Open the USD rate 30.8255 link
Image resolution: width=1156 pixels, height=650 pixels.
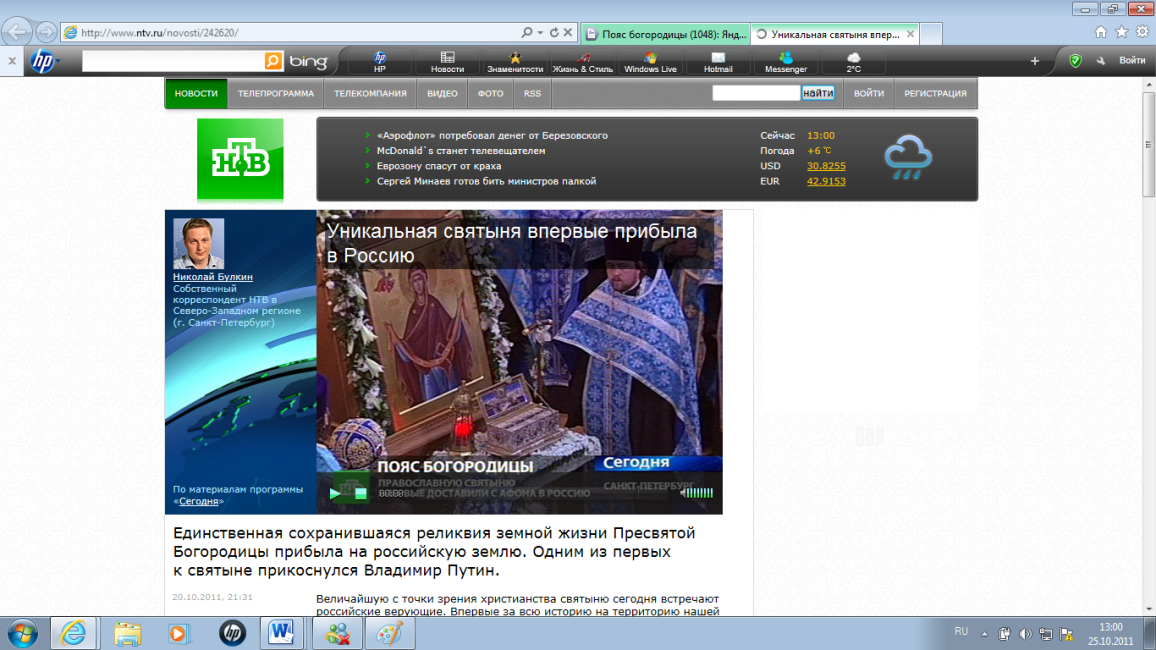tap(826, 166)
